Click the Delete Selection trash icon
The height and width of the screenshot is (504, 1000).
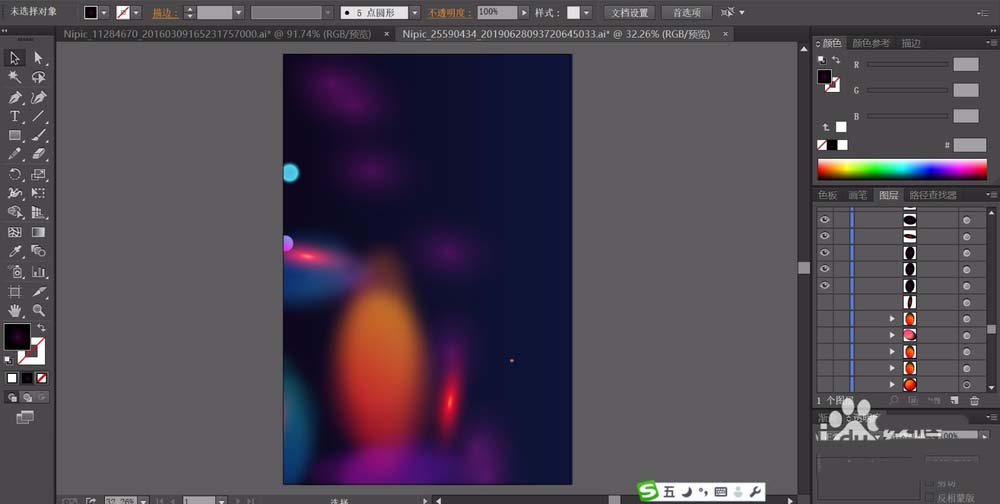coord(974,401)
